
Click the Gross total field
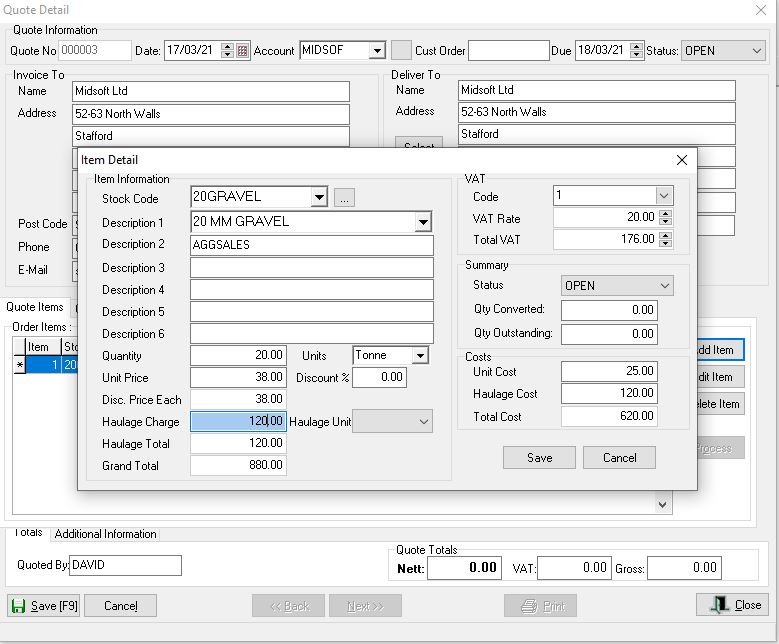pyautogui.click(x=684, y=568)
